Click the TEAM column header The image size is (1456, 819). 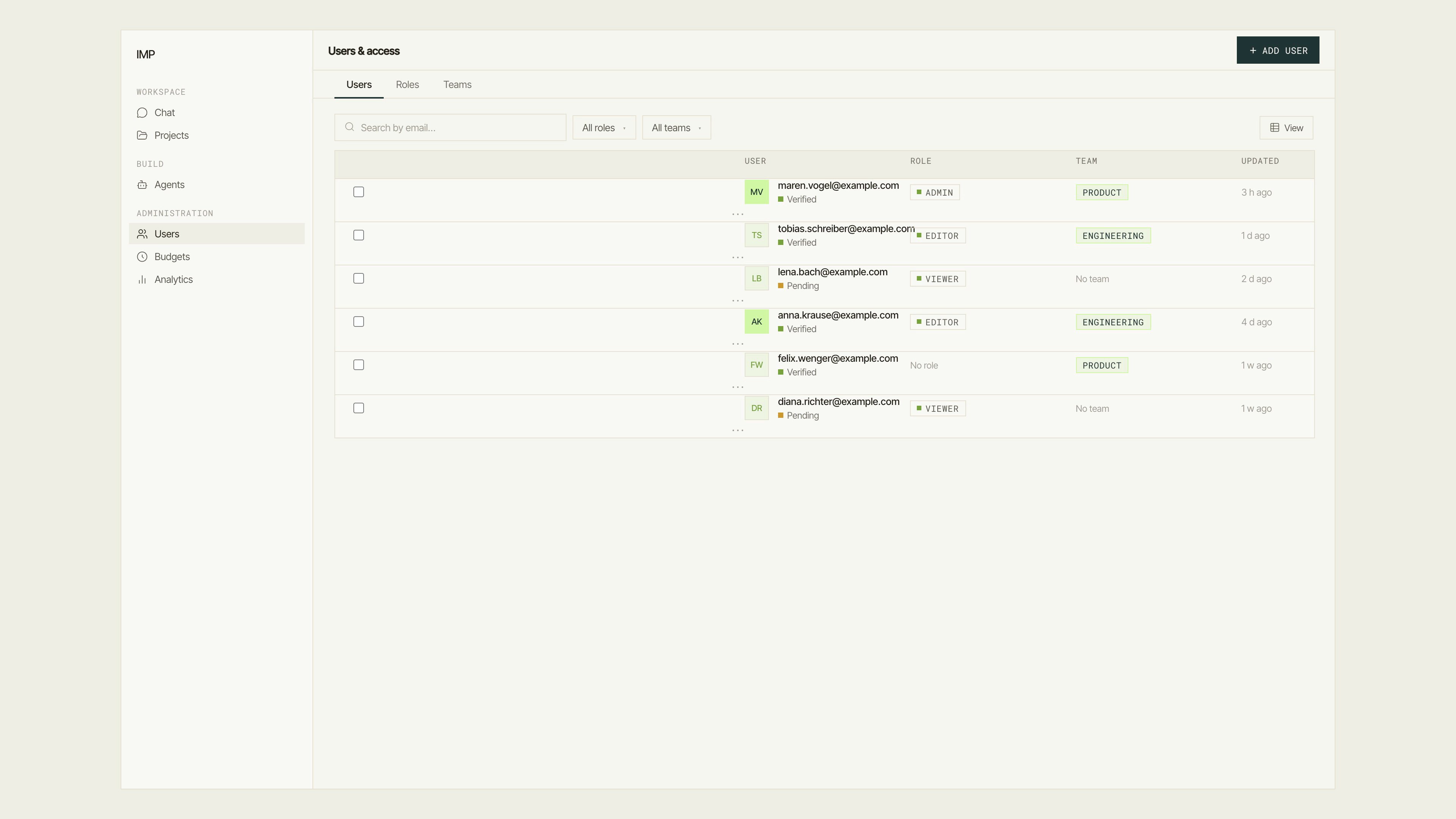point(1086,161)
